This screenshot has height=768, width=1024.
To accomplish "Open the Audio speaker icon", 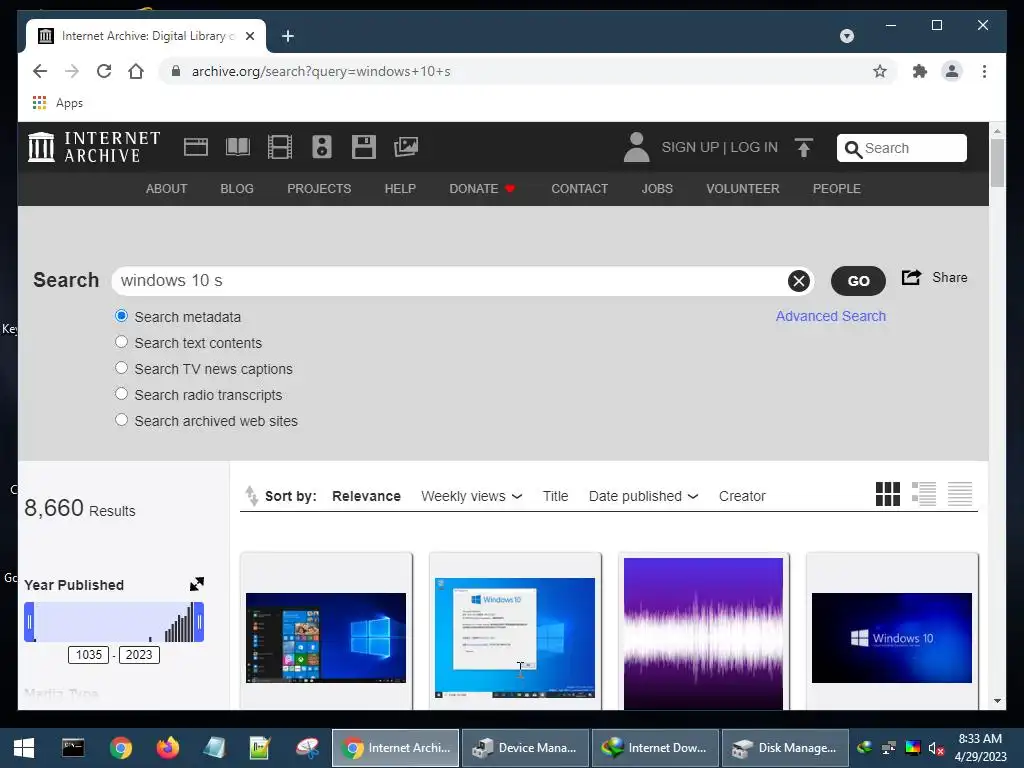I will (x=321, y=147).
